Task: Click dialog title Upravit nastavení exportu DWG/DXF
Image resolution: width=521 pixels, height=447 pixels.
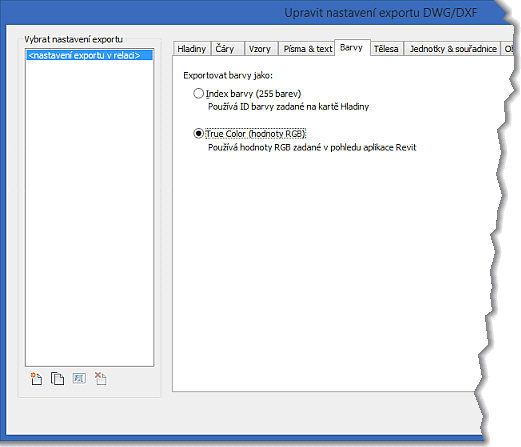Action: click(x=381, y=13)
